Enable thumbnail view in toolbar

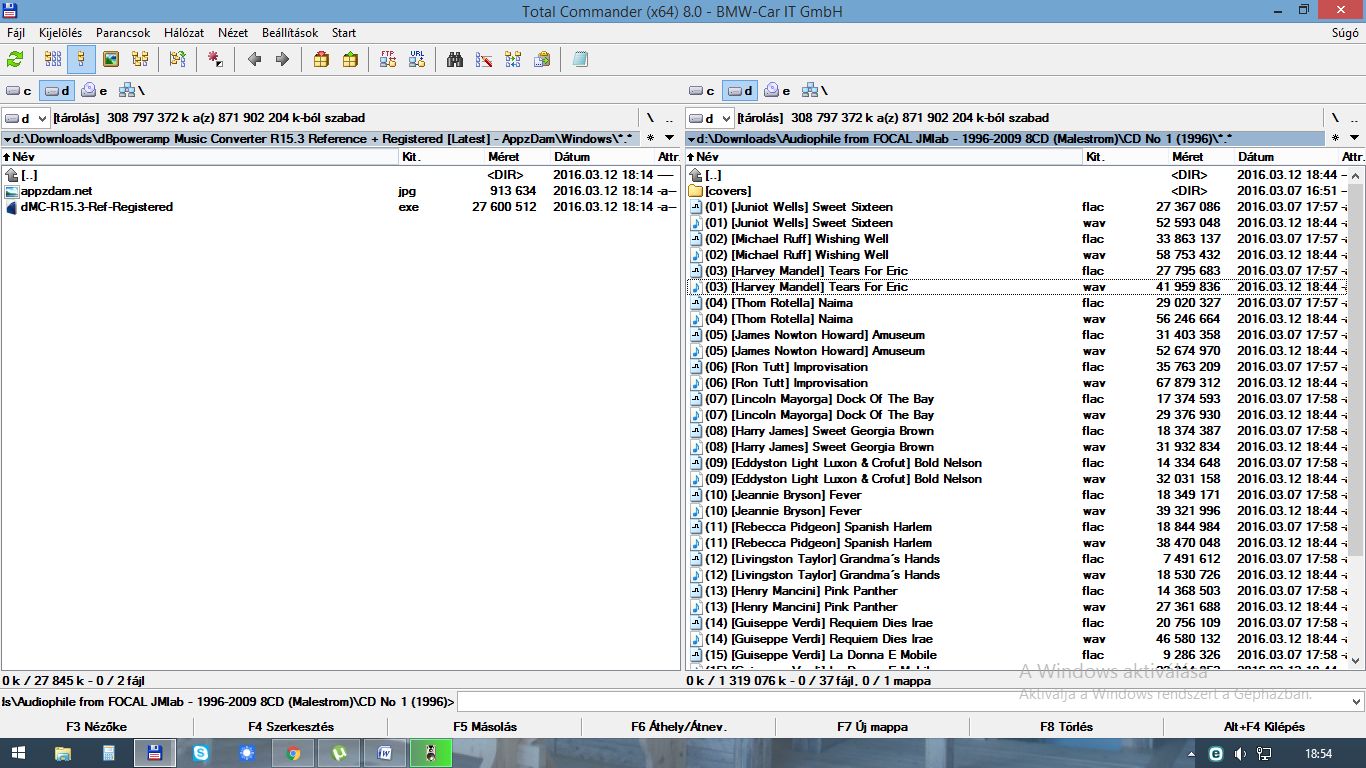(110, 60)
